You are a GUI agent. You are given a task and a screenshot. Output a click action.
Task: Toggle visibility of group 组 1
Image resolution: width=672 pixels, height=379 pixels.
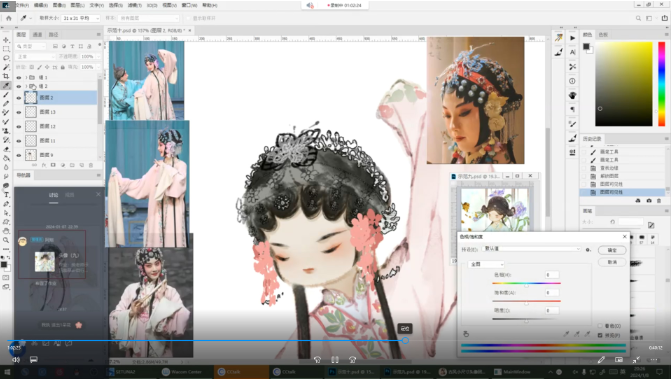(18, 78)
